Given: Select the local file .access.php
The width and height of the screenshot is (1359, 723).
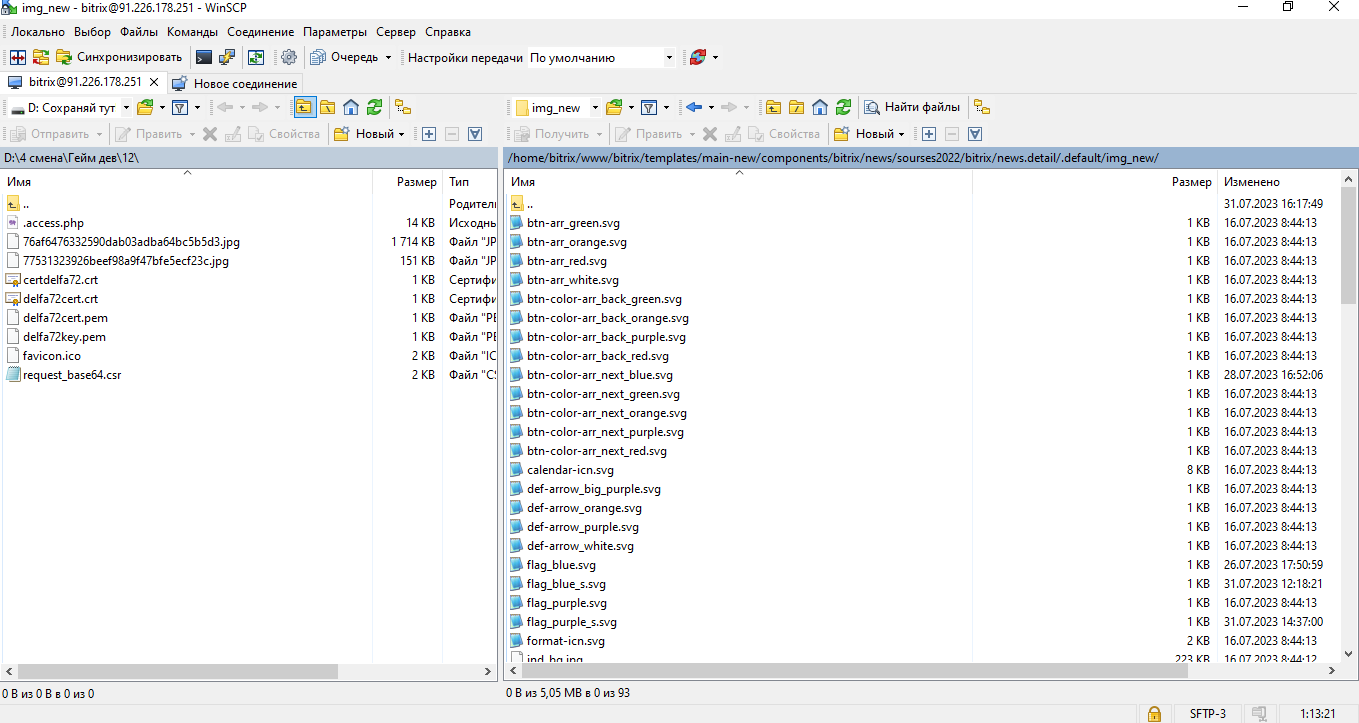Looking at the screenshot, I should tap(53, 223).
